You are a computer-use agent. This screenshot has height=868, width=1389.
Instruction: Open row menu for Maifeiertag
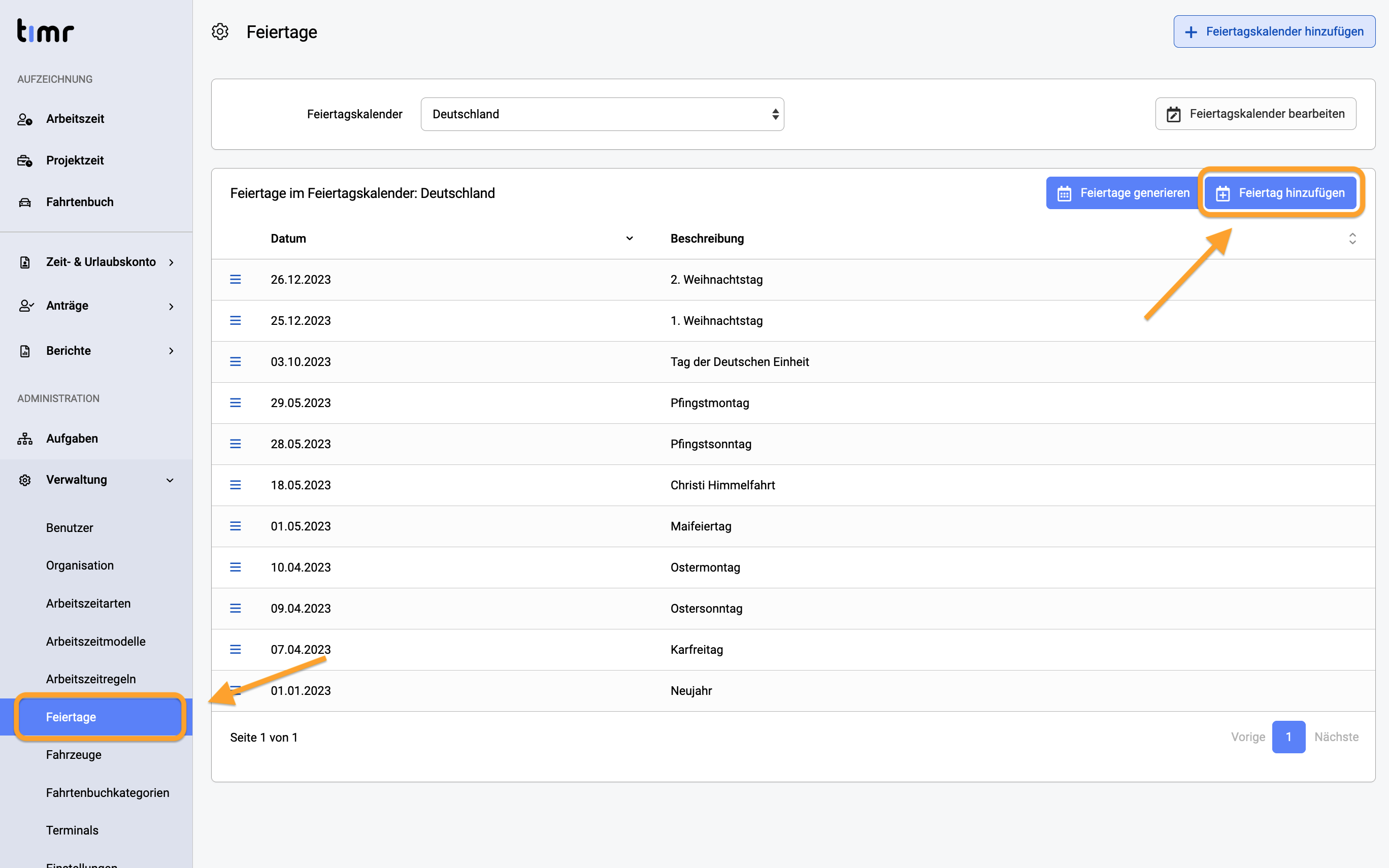pyautogui.click(x=236, y=526)
